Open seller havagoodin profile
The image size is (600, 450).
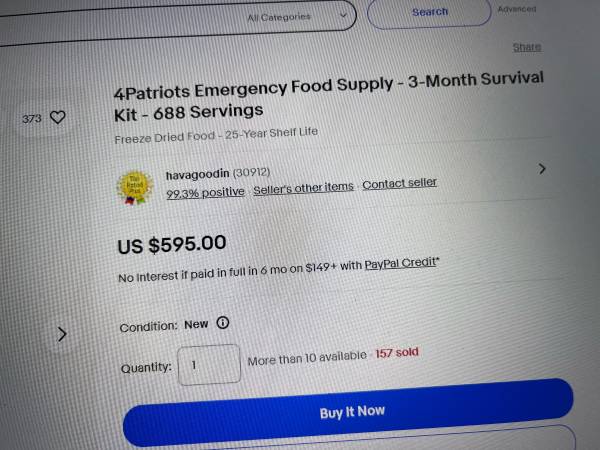coord(197,174)
